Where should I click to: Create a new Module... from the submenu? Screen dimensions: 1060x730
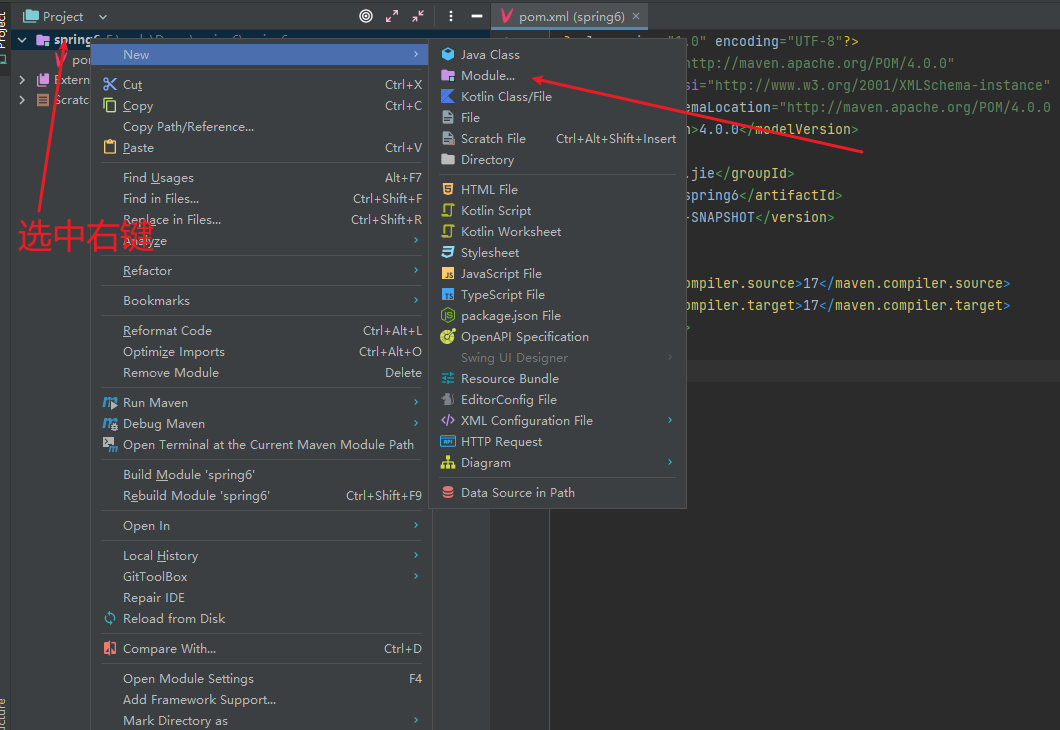[x=558, y=76]
